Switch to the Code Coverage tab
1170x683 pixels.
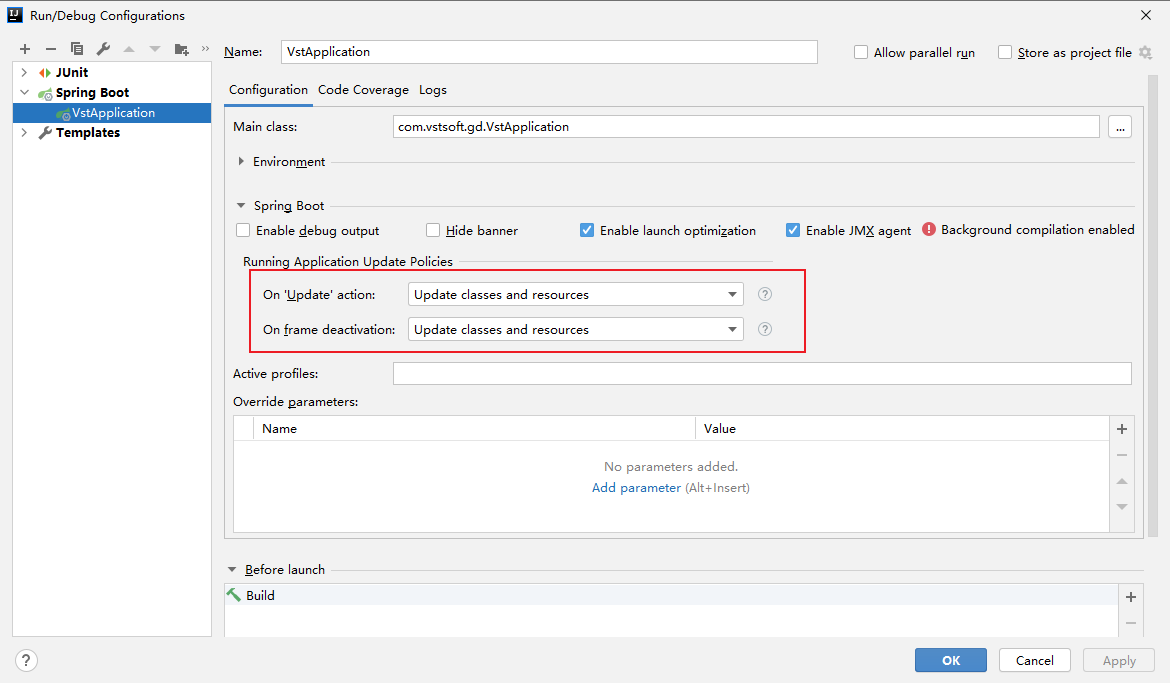pyautogui.click(x=363, y=90)
